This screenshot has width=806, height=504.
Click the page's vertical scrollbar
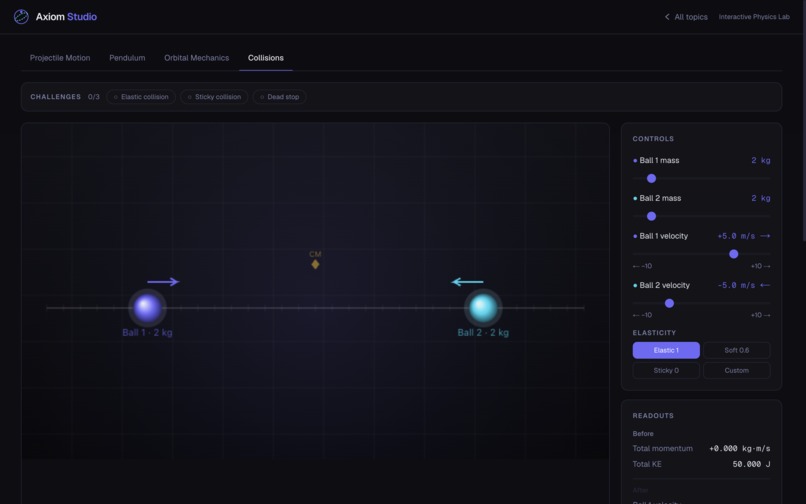[x=803, y=121]
